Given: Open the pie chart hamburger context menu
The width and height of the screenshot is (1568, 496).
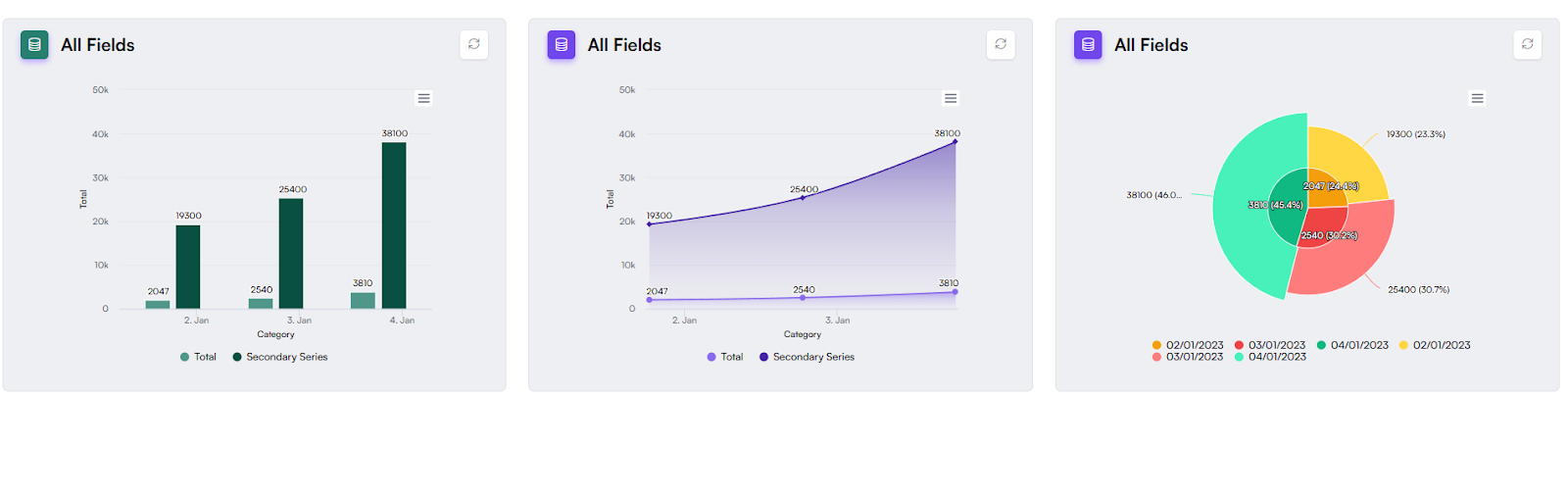Looking at the screenshot, I should [x=1477, y=98].
